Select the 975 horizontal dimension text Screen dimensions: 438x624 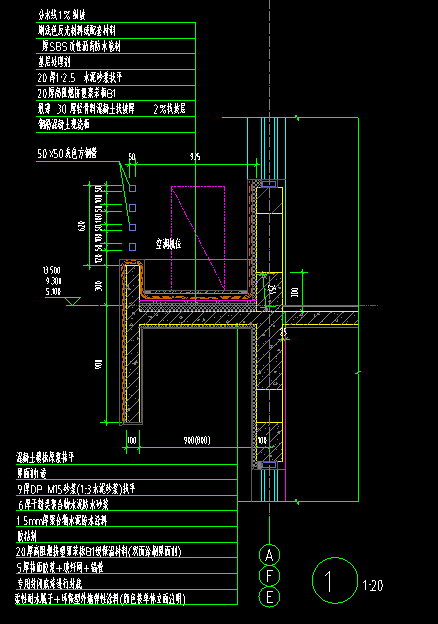195,157
